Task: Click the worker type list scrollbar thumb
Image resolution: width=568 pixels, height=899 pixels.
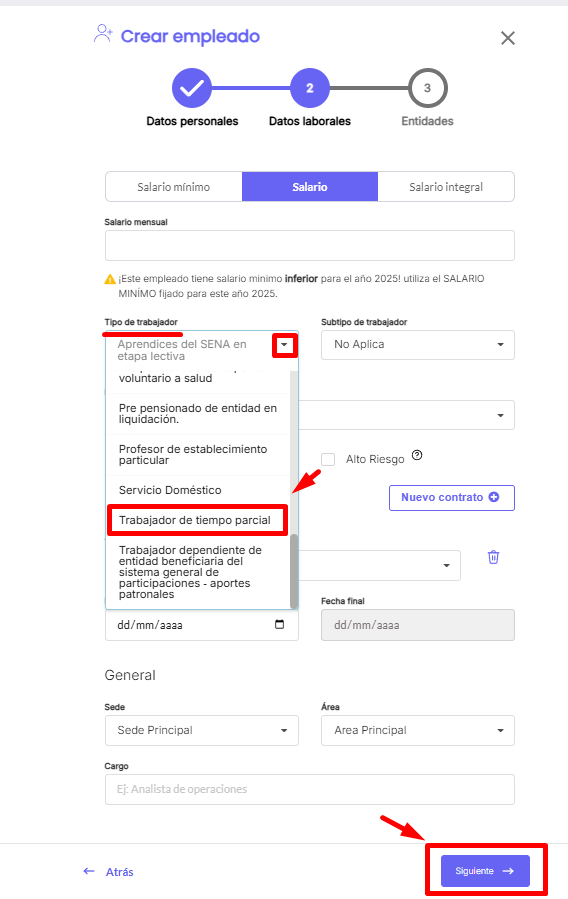Action: 294,571
